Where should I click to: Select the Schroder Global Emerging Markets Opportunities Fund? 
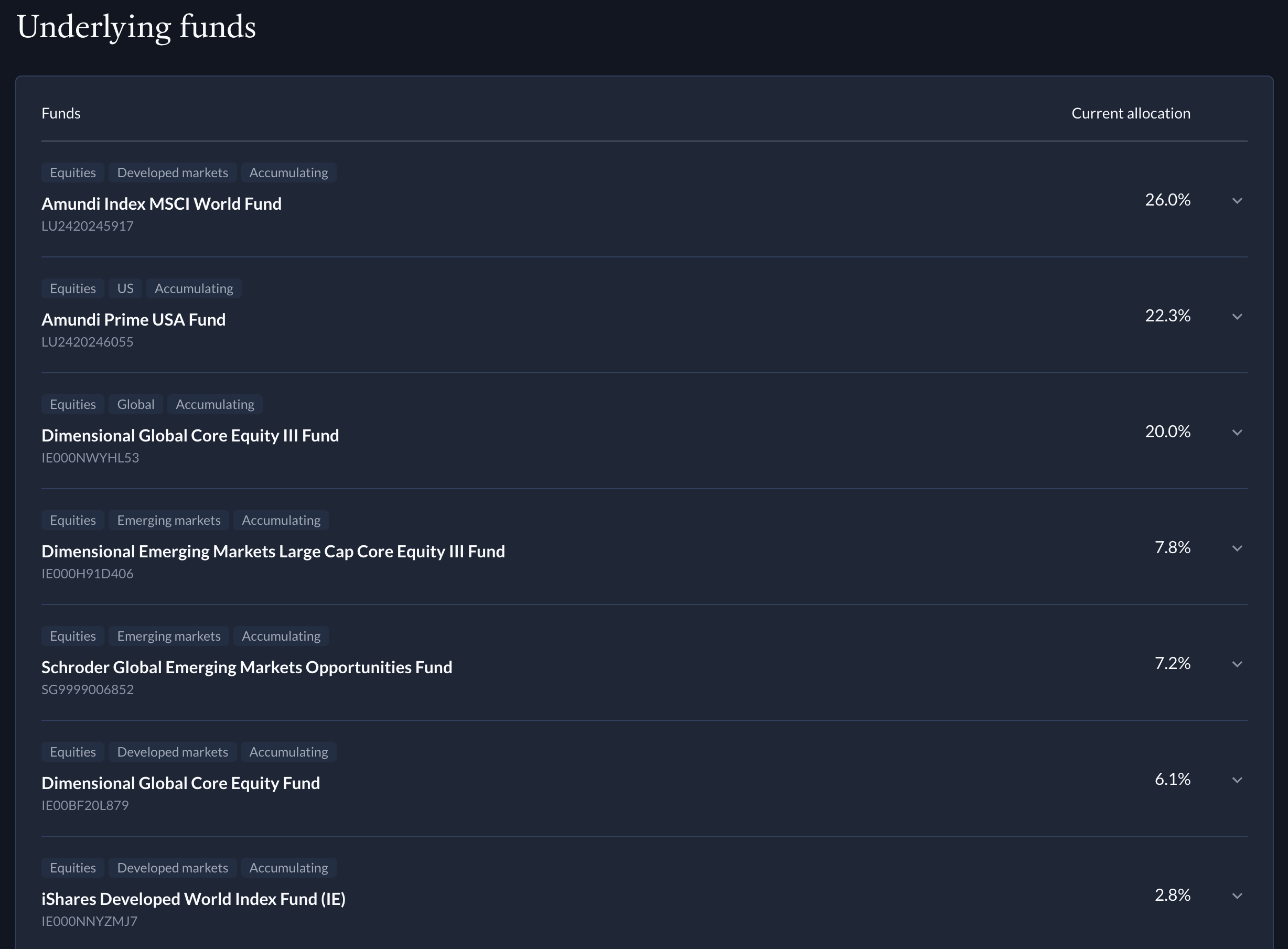247,667
